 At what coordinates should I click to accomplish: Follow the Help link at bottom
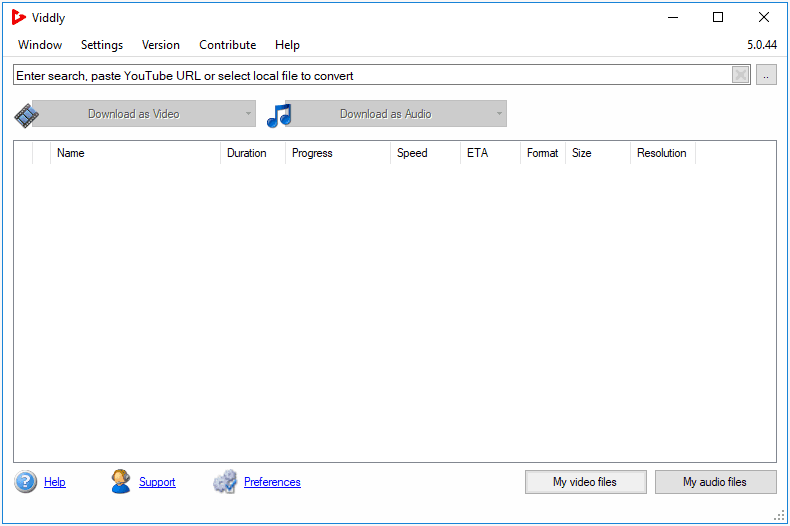point(55,482)
